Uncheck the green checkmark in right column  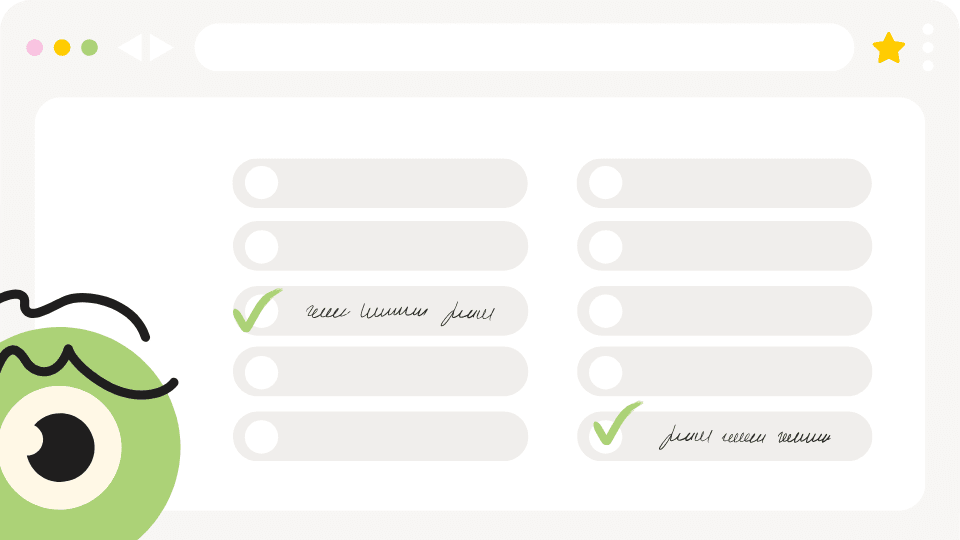[616, 423]
